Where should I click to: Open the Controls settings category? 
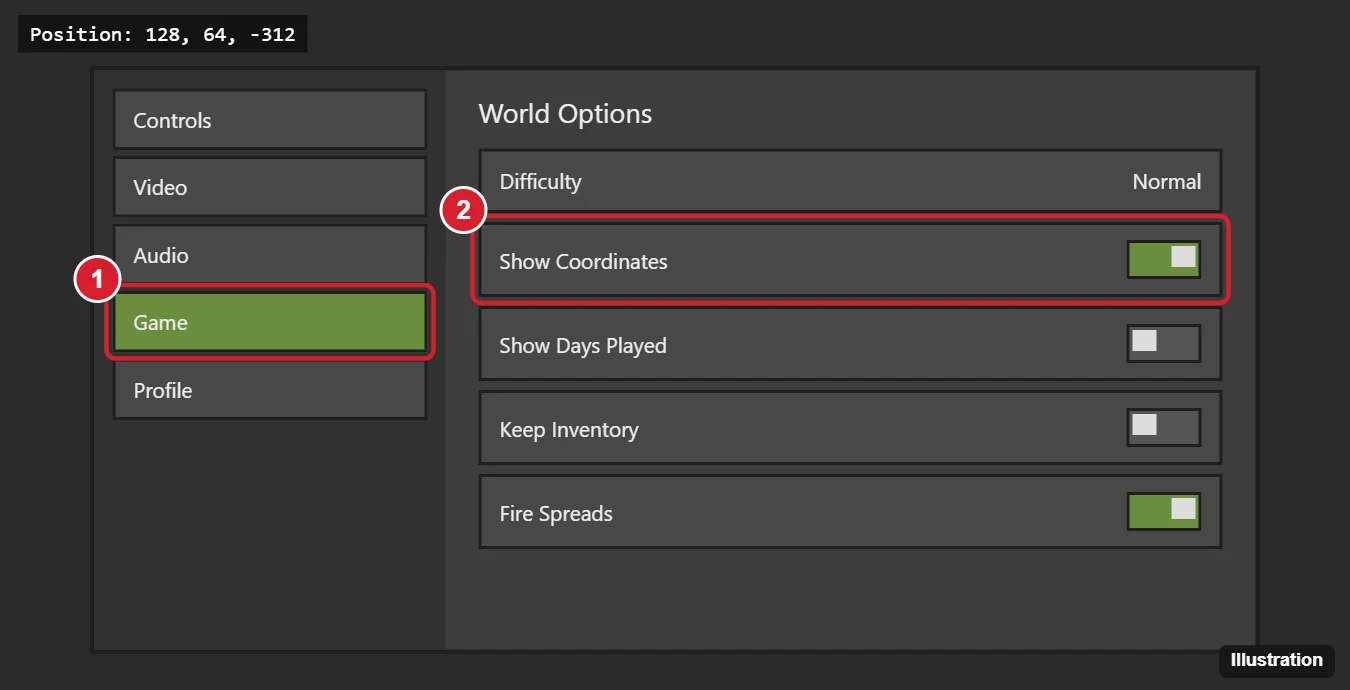[270, 120]
